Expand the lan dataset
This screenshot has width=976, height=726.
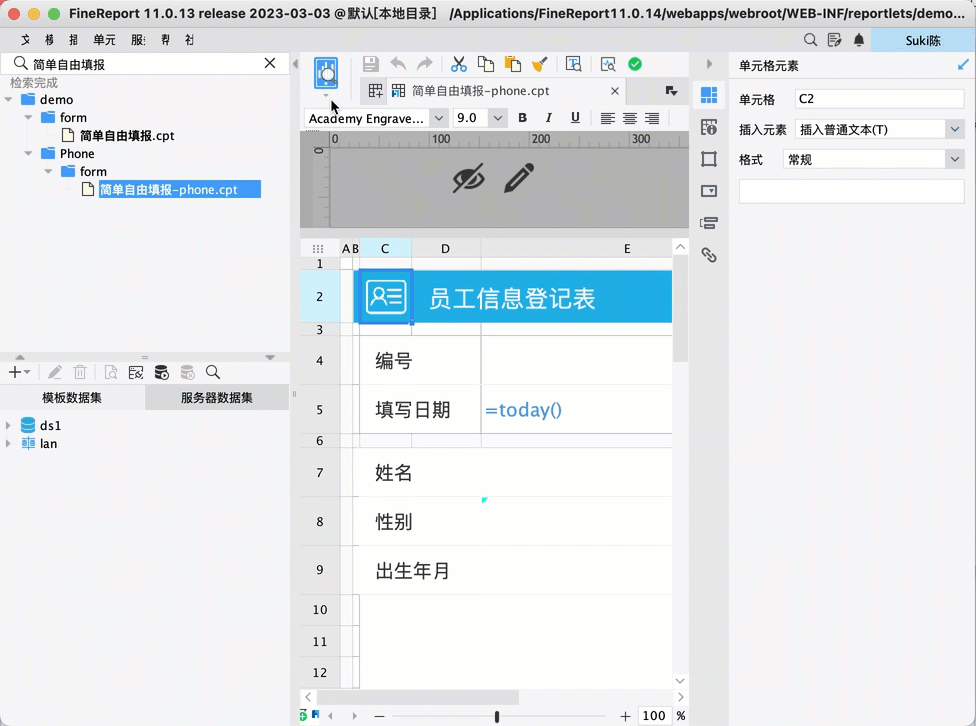point(8,443)
